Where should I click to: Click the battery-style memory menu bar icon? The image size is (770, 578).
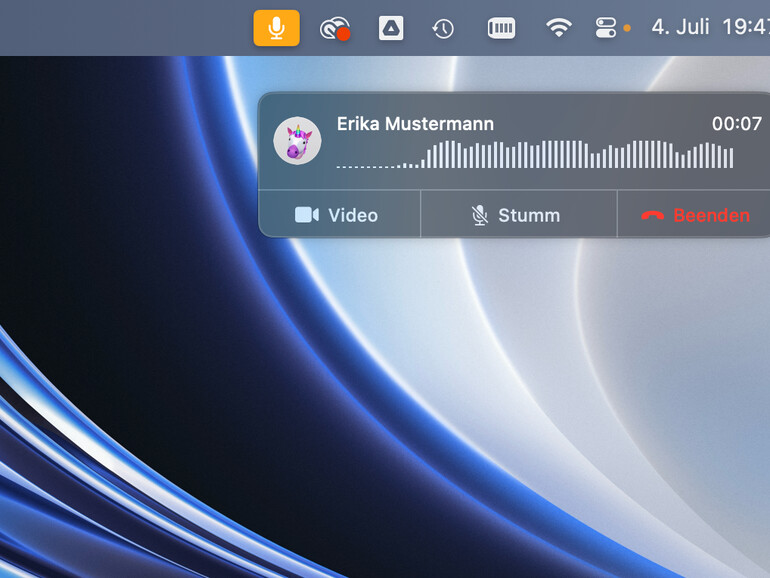tap(501, 28)
